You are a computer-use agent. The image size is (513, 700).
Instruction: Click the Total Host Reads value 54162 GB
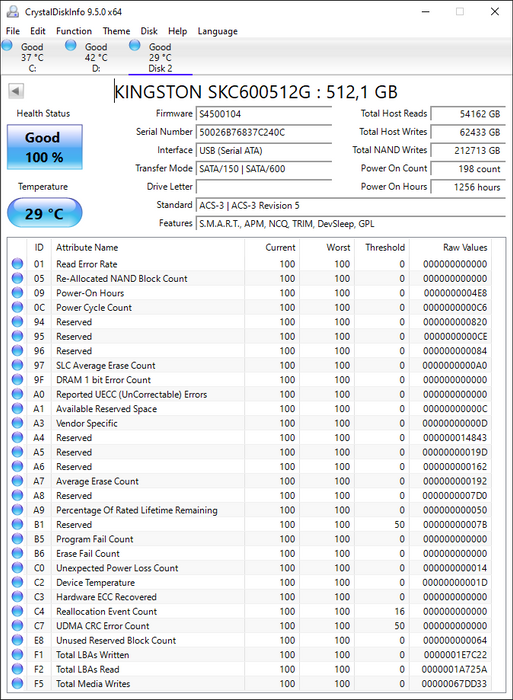(x=468, y=114)
